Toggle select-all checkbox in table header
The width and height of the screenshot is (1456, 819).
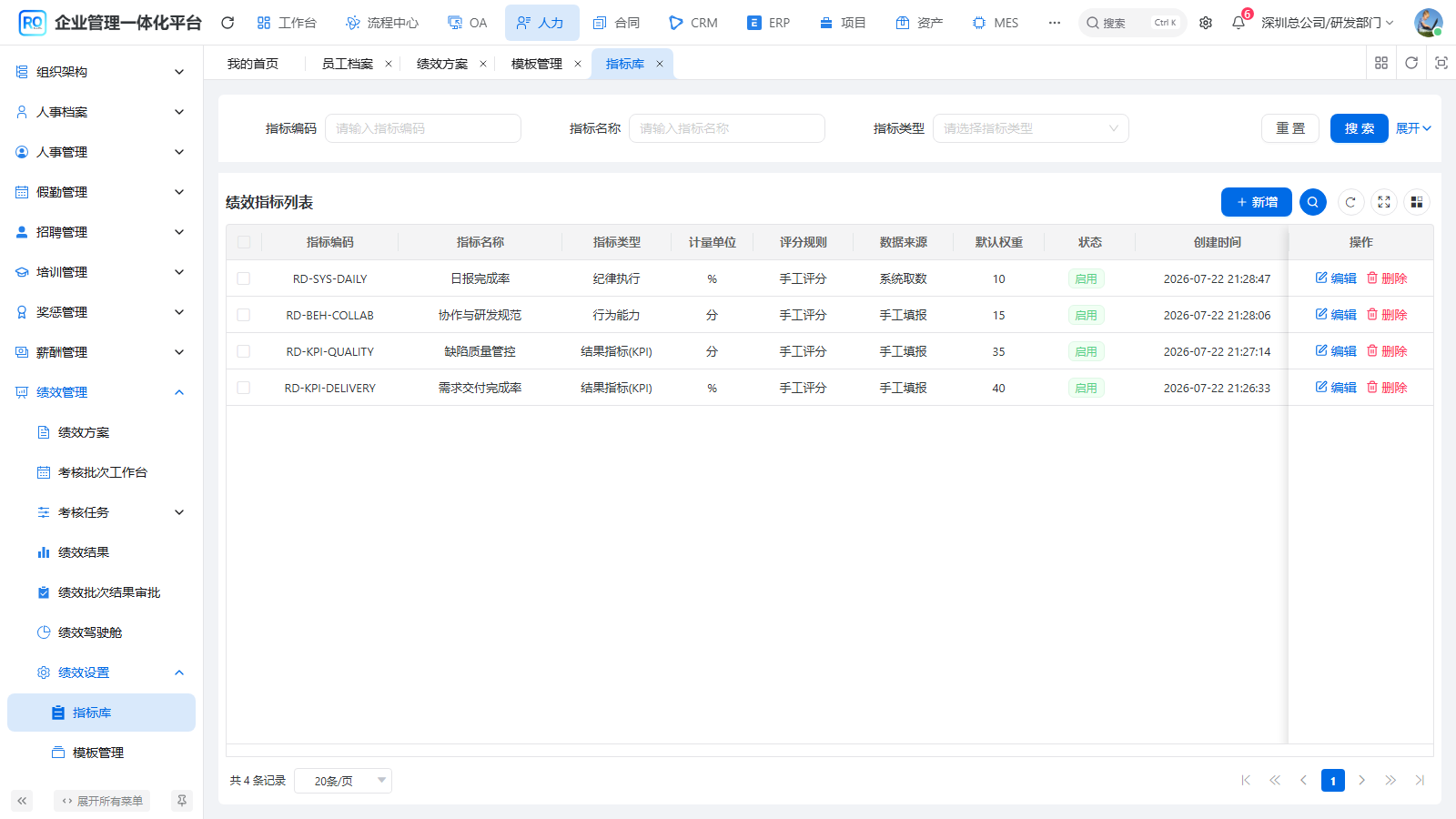244,242
